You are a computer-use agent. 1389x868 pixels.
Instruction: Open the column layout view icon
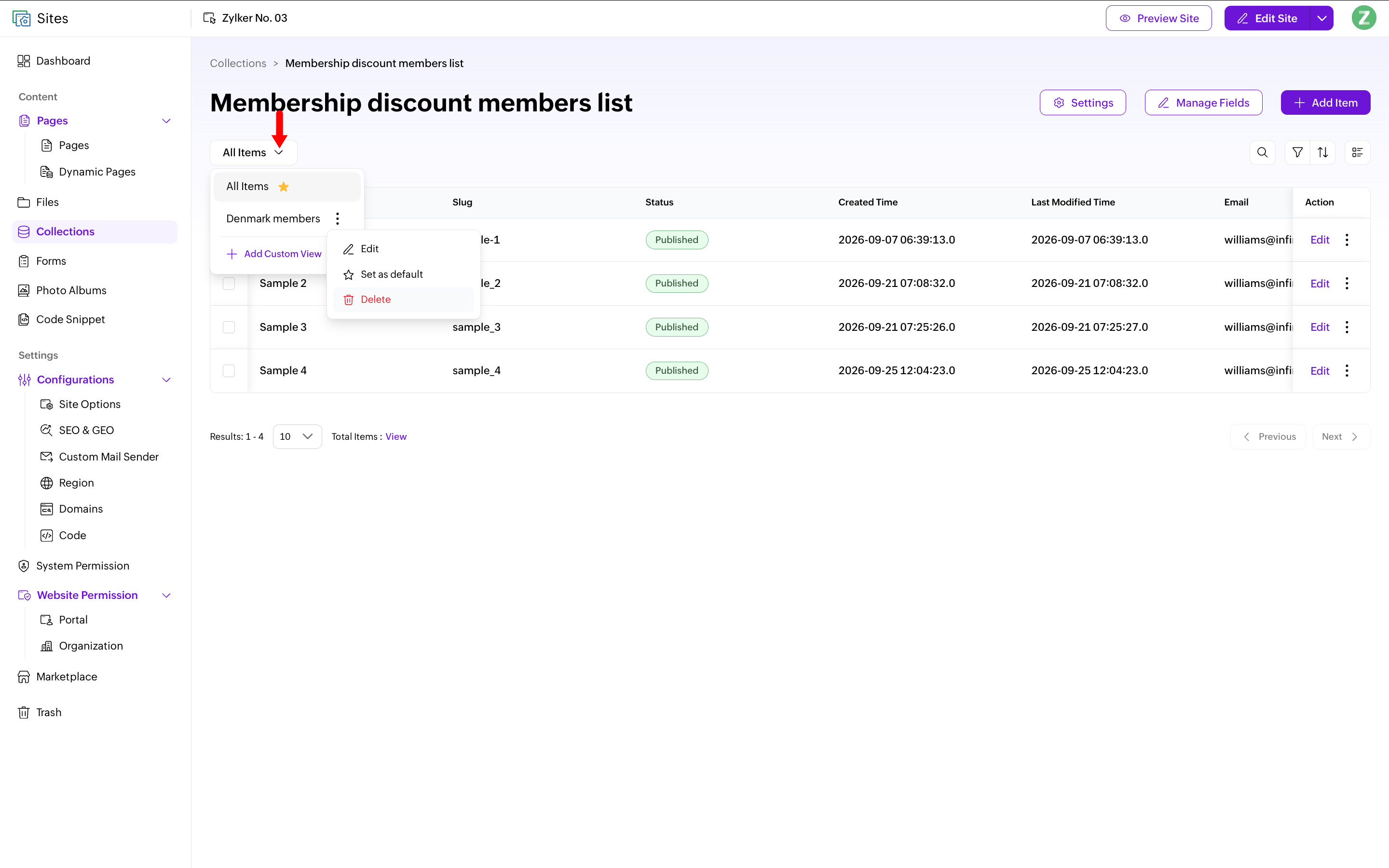pos(1358,152)
